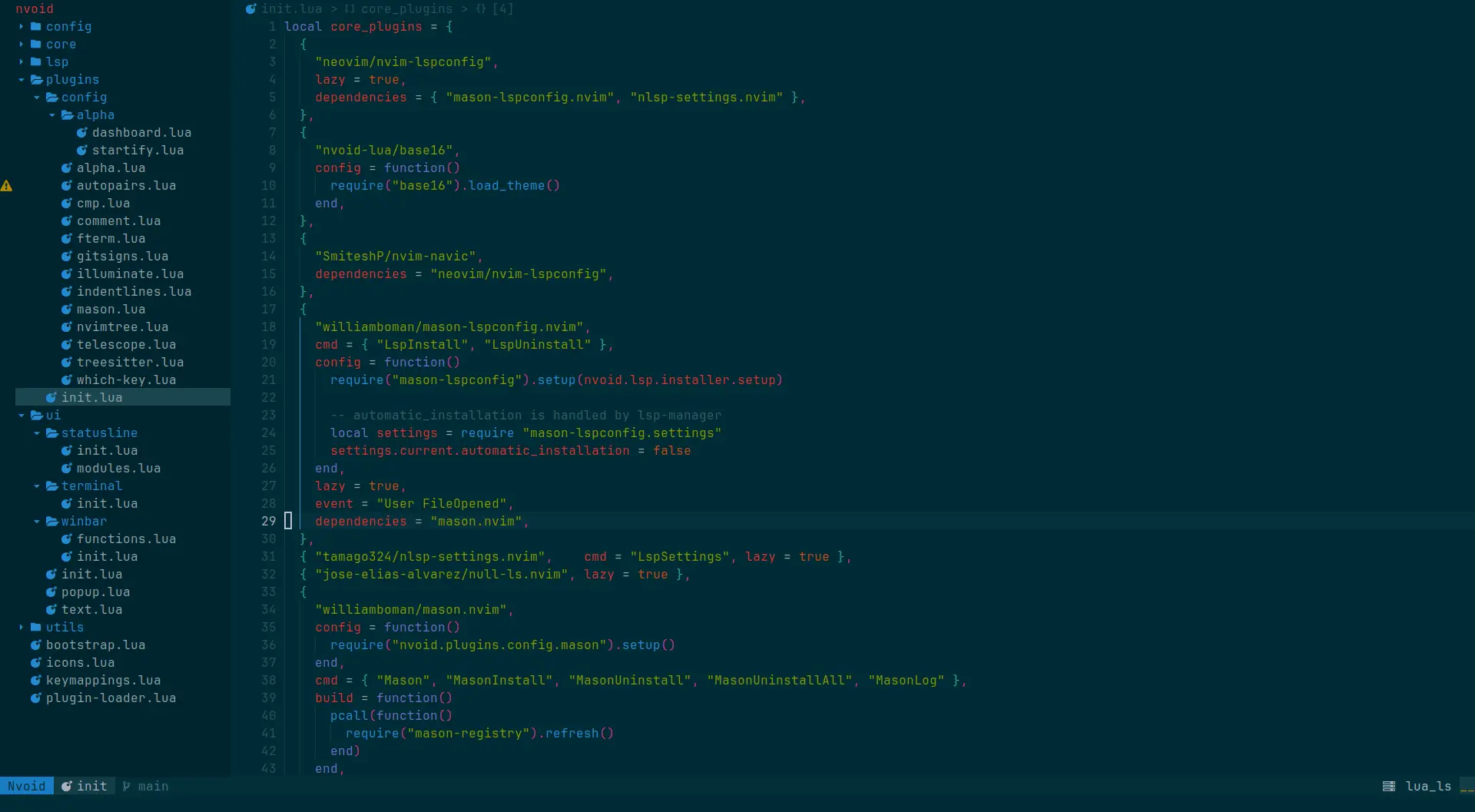This screenshot has height=812, width=1475.
Task: Click the comment text on line 23
Action: 526,416
